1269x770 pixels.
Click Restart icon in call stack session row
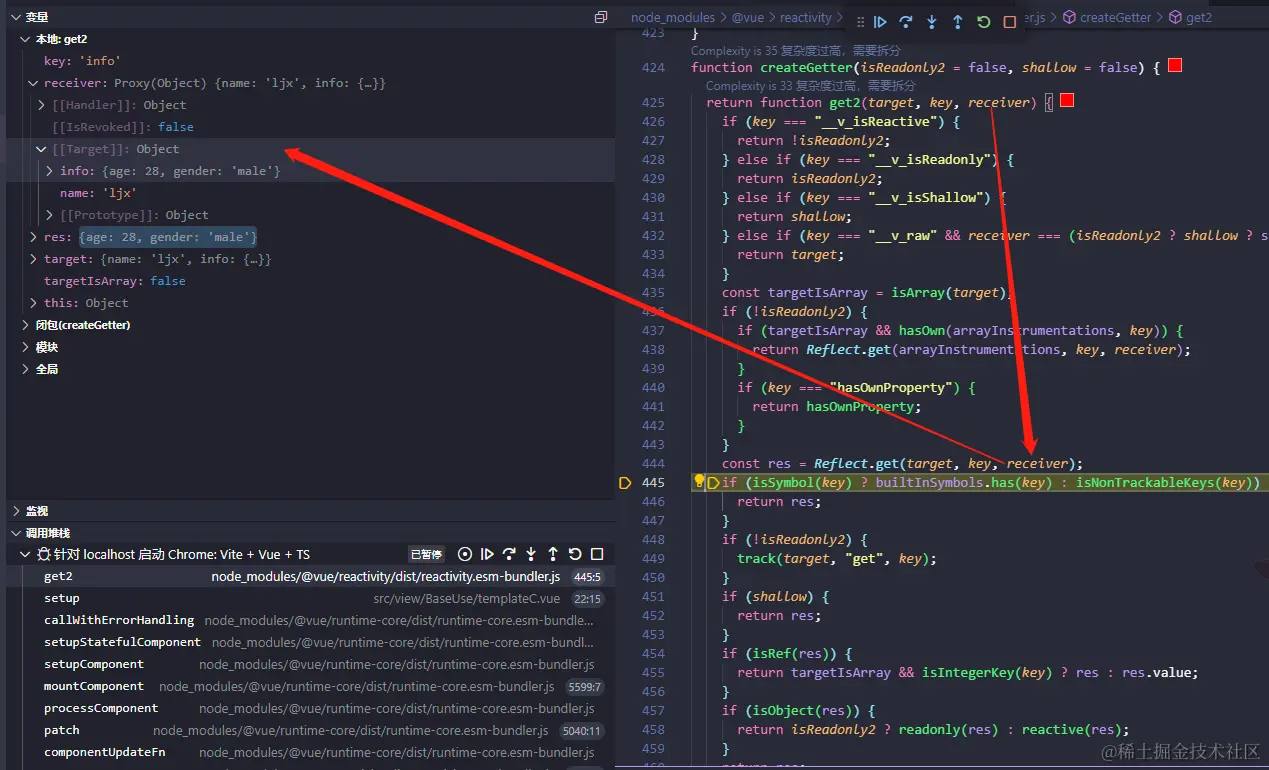(575, 554)
